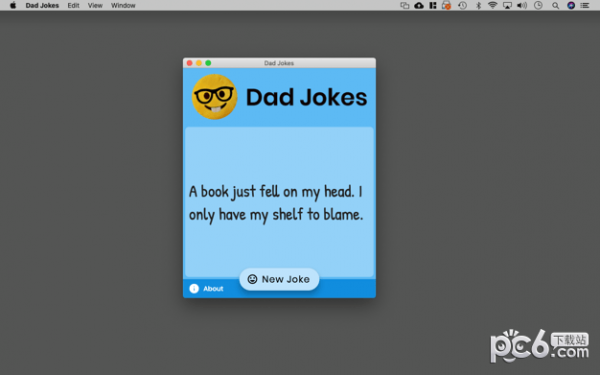The image size is (600, 375).
Task: Open the Bluetooth status menu
Action: 478,5
